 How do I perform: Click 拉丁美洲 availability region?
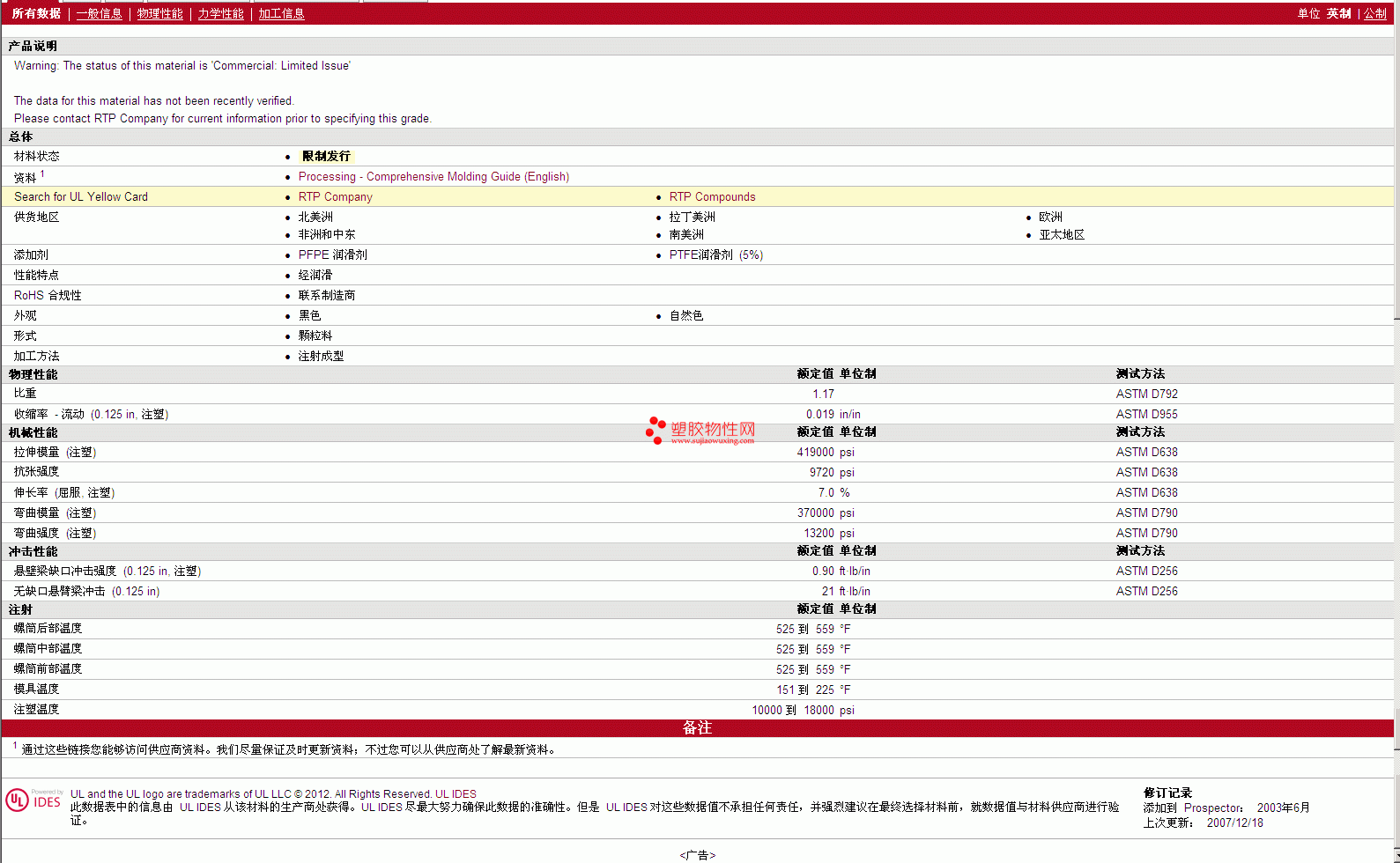[x=692, y=218]
